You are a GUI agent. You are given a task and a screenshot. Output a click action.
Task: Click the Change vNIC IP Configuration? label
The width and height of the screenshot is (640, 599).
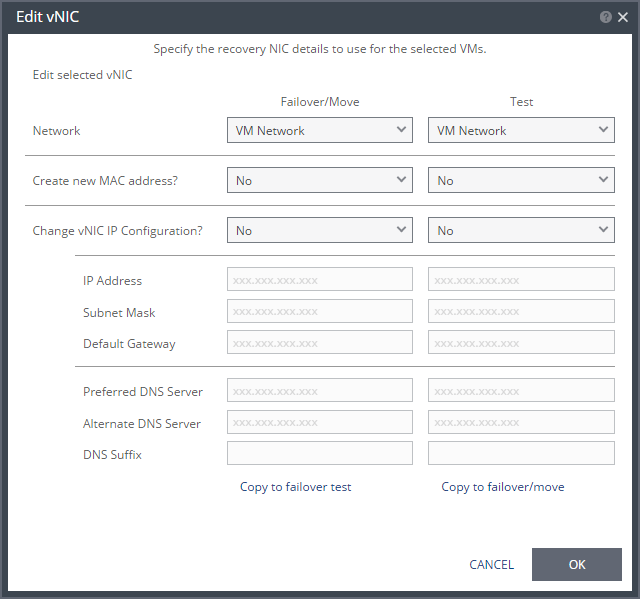tap(118, 231)
